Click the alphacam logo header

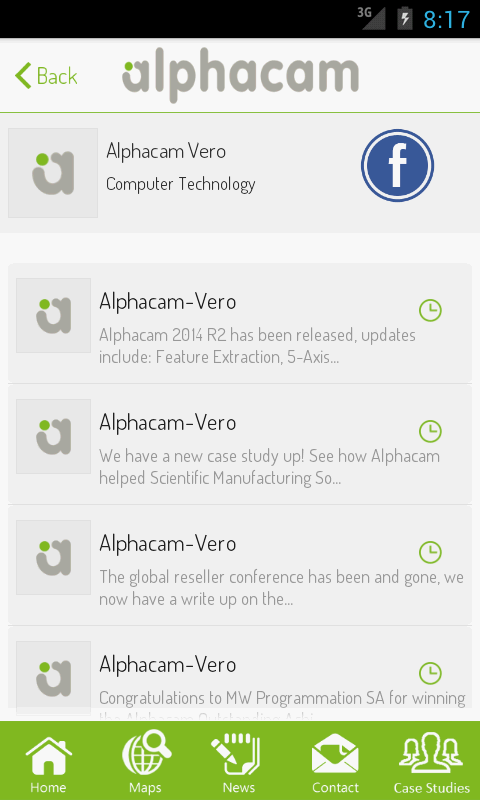[x=240, y=76]
